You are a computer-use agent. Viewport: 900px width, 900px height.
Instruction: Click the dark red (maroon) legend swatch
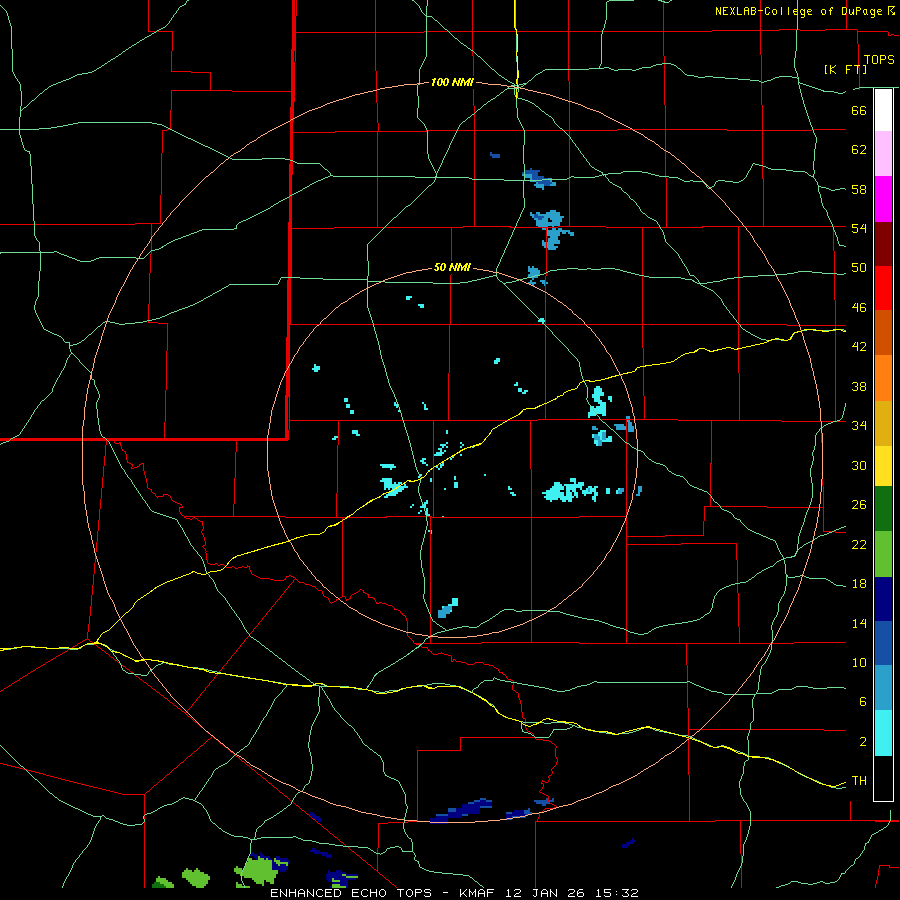(883, 245)
